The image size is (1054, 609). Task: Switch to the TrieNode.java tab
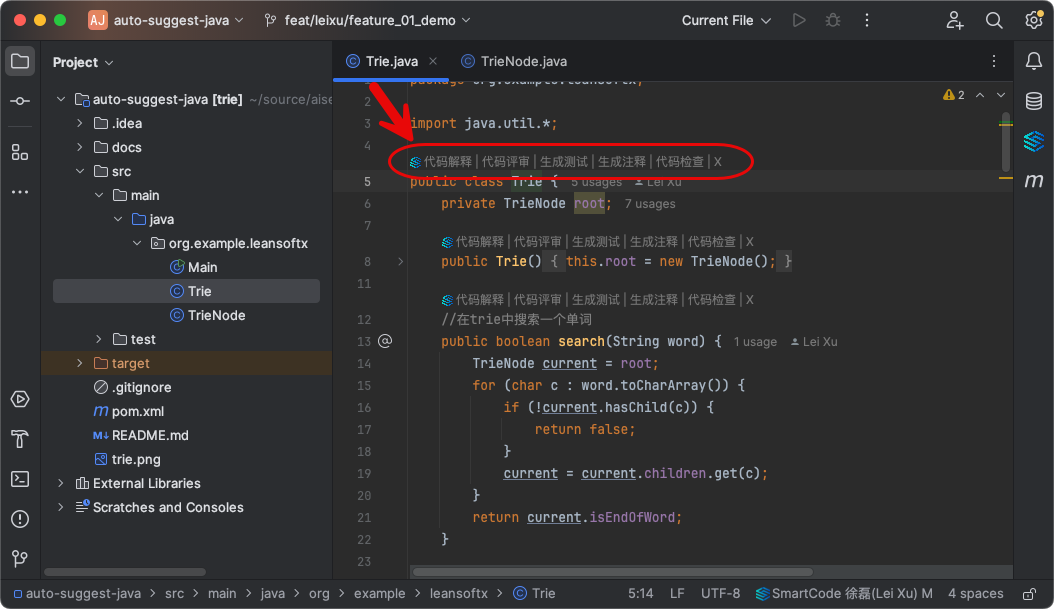click(x=514, y=61)
